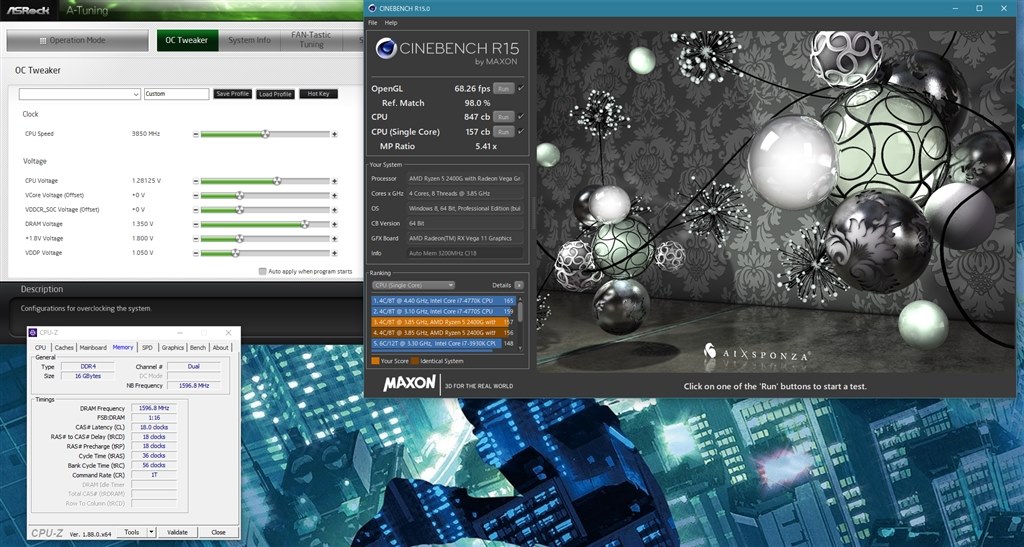Open the CPU-Z Tools dropdown arrow
1024x547 pixels.
tap(152, 533)
